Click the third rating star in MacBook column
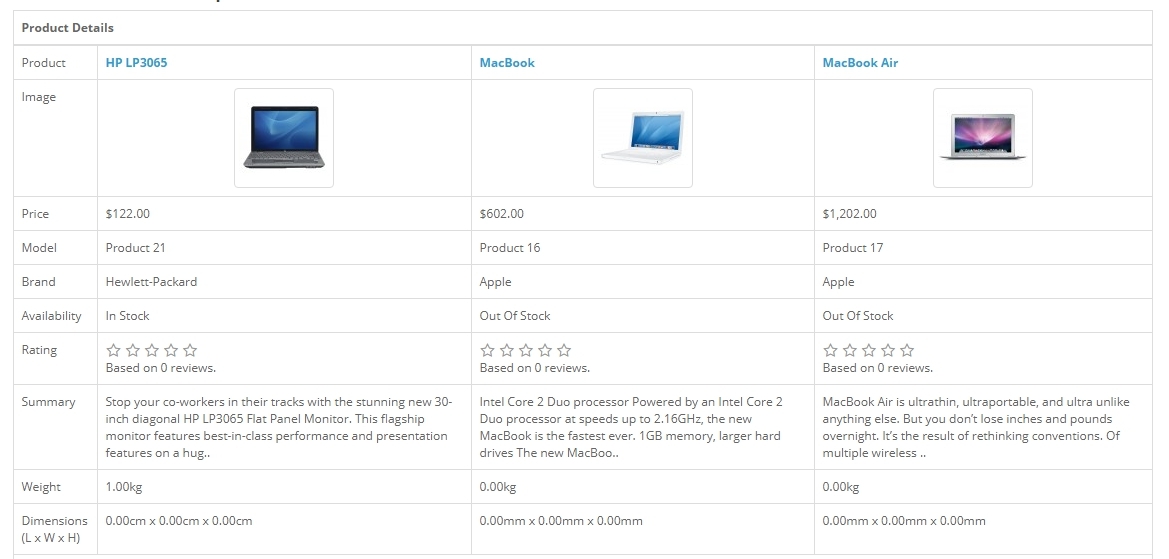The image size is (1169, 559). (526, 350)
